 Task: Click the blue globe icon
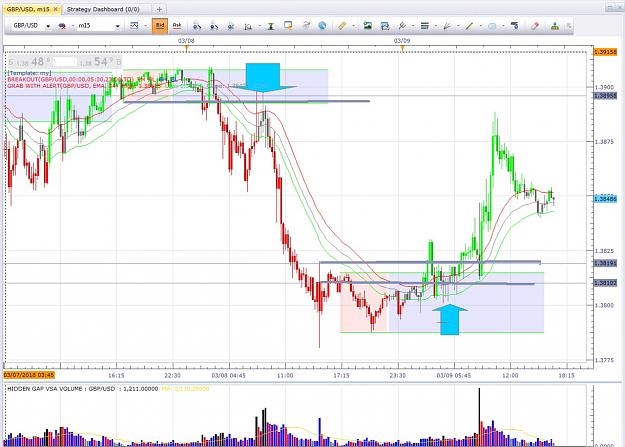pyautogui.click(x=322, y=26)
